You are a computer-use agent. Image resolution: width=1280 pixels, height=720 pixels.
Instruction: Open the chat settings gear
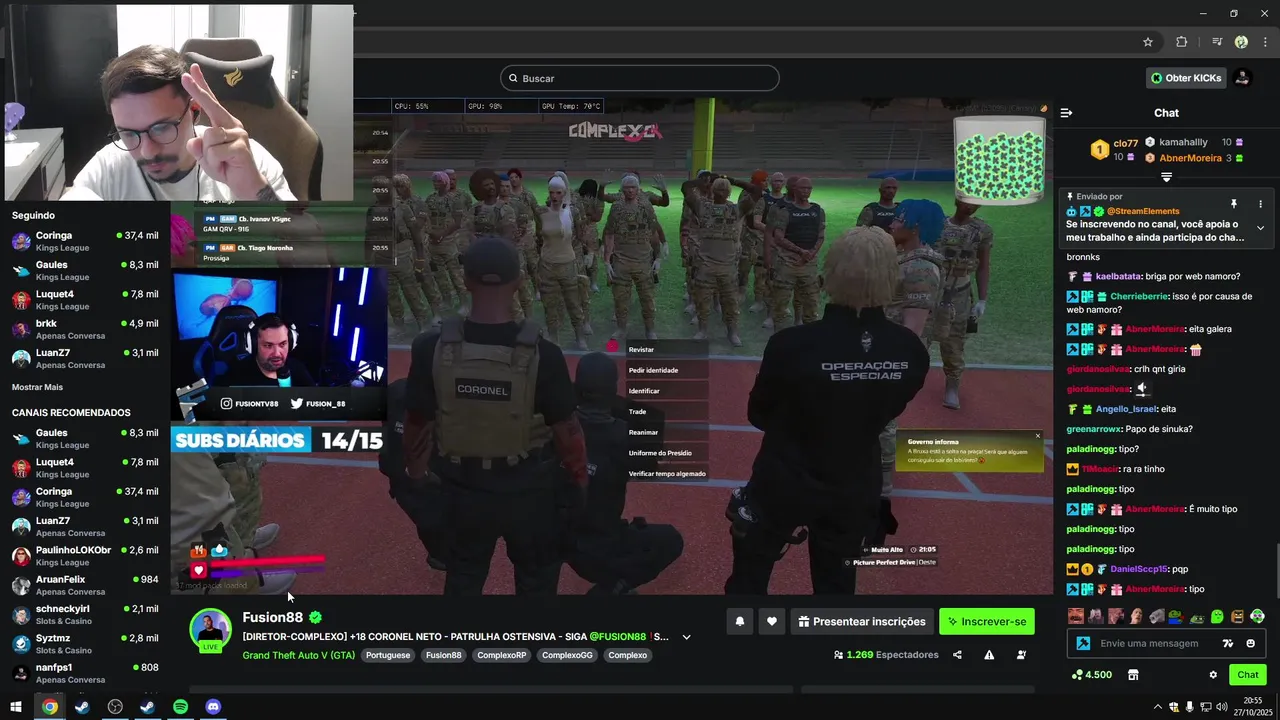coord(1213,675)
